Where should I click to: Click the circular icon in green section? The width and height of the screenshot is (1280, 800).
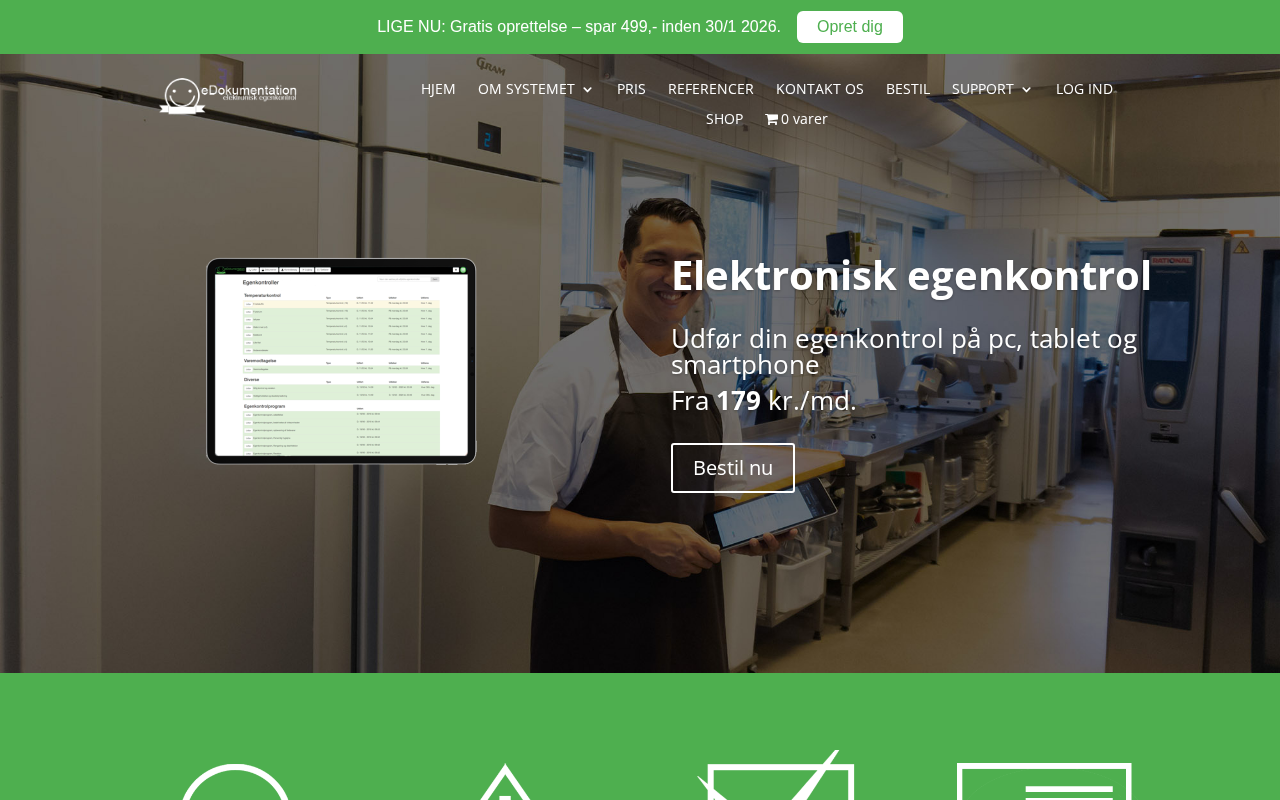(x=236, y=782)
